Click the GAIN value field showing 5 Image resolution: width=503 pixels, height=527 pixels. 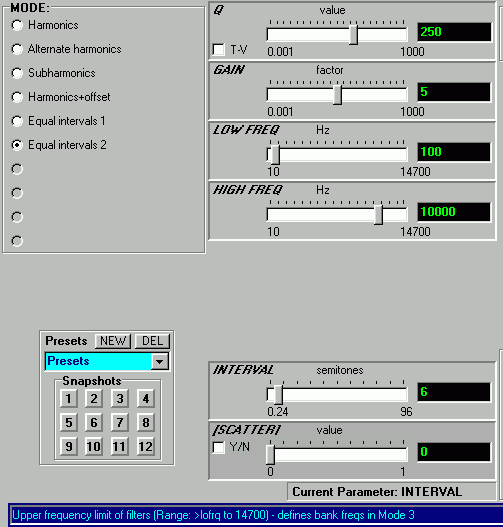[x=454, y=92]
